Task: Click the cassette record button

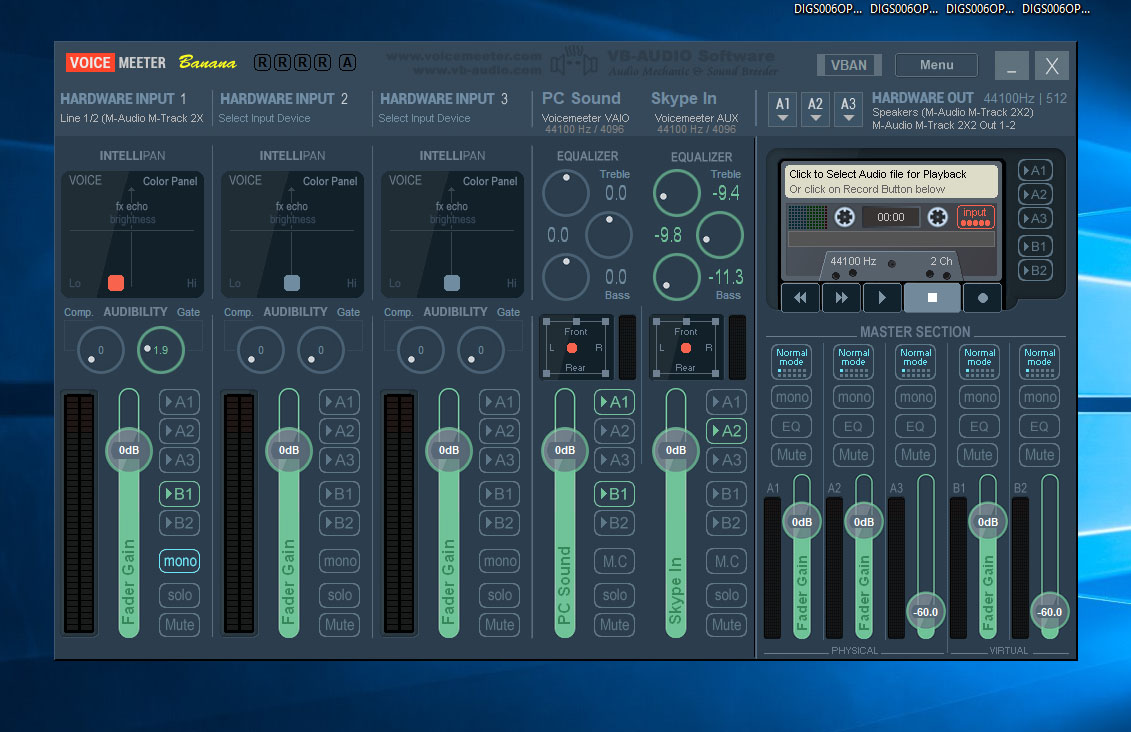Action: (982, 298)
